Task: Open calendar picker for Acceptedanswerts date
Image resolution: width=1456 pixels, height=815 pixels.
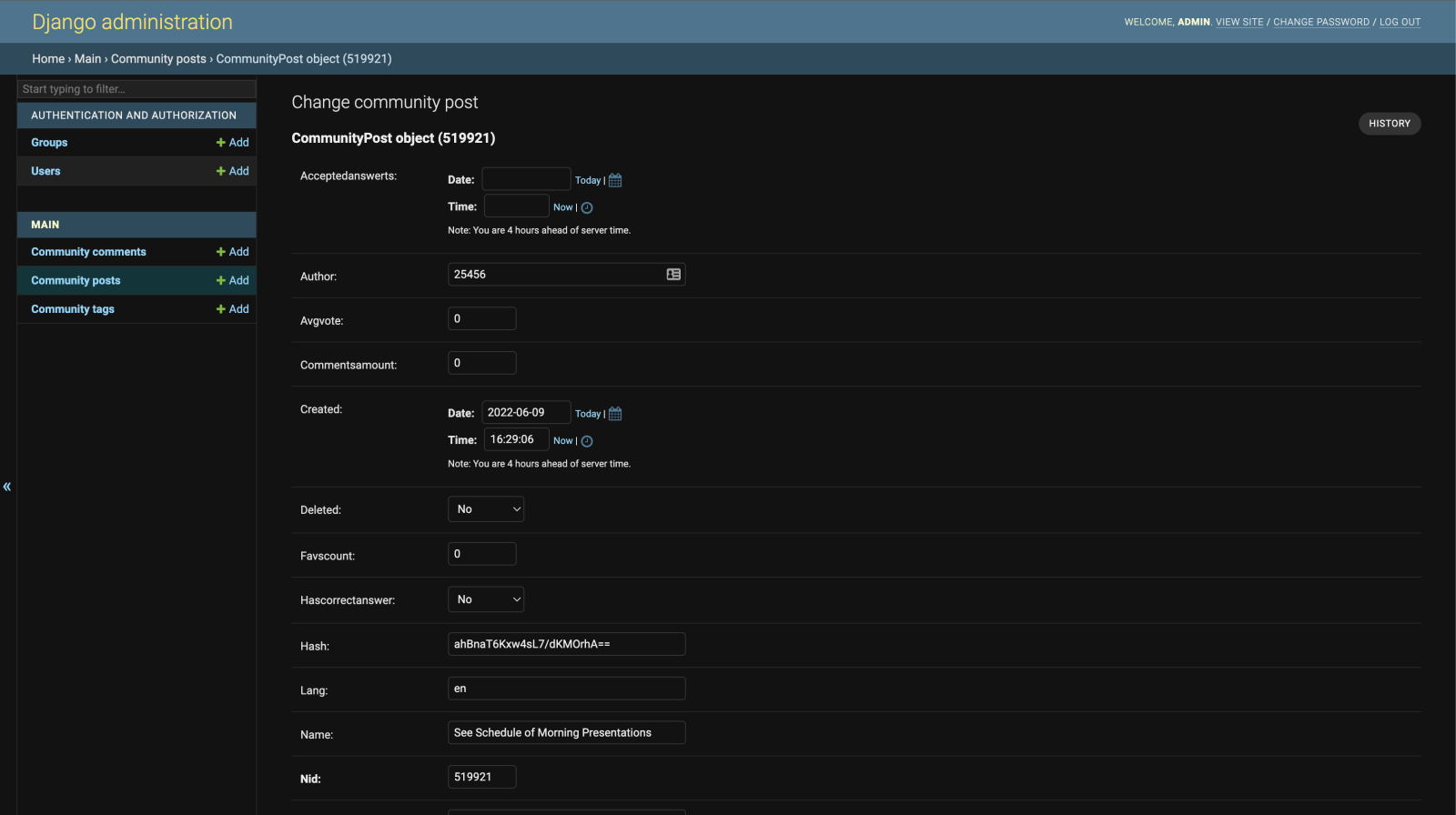Action: pos(615,180)
